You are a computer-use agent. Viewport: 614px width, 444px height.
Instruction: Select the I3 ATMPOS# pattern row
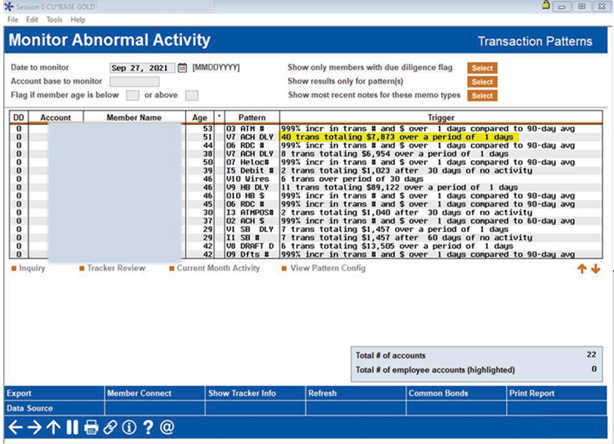tap(306, 213)
